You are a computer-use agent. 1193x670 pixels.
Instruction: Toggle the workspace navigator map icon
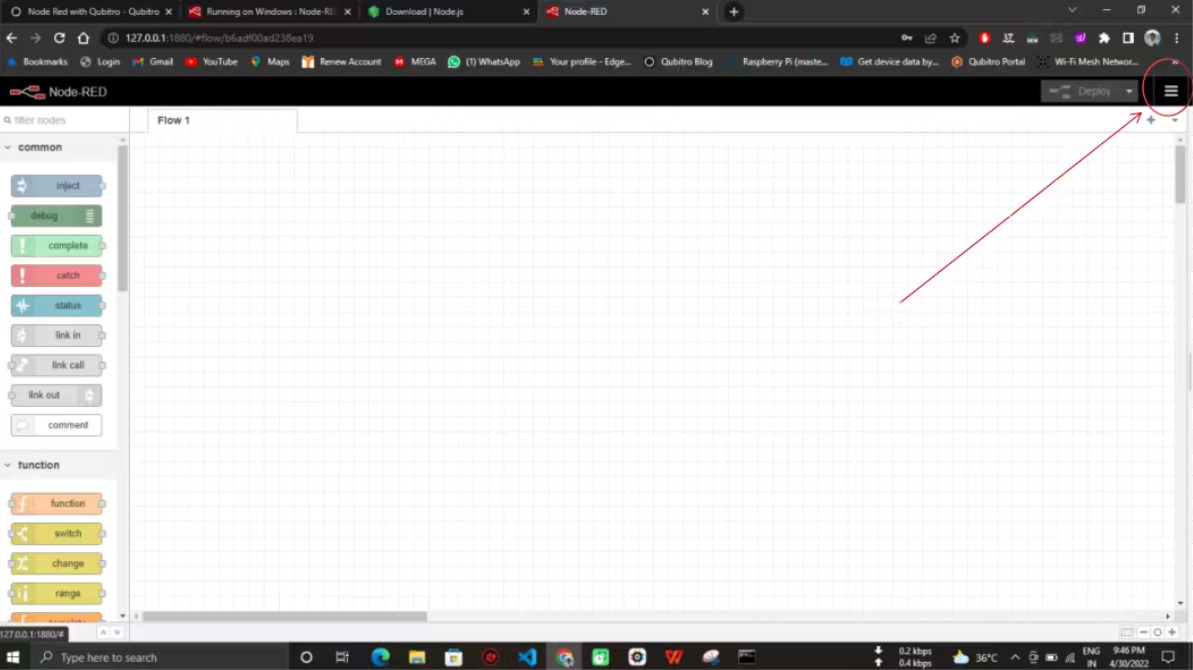pos(1126,633)
